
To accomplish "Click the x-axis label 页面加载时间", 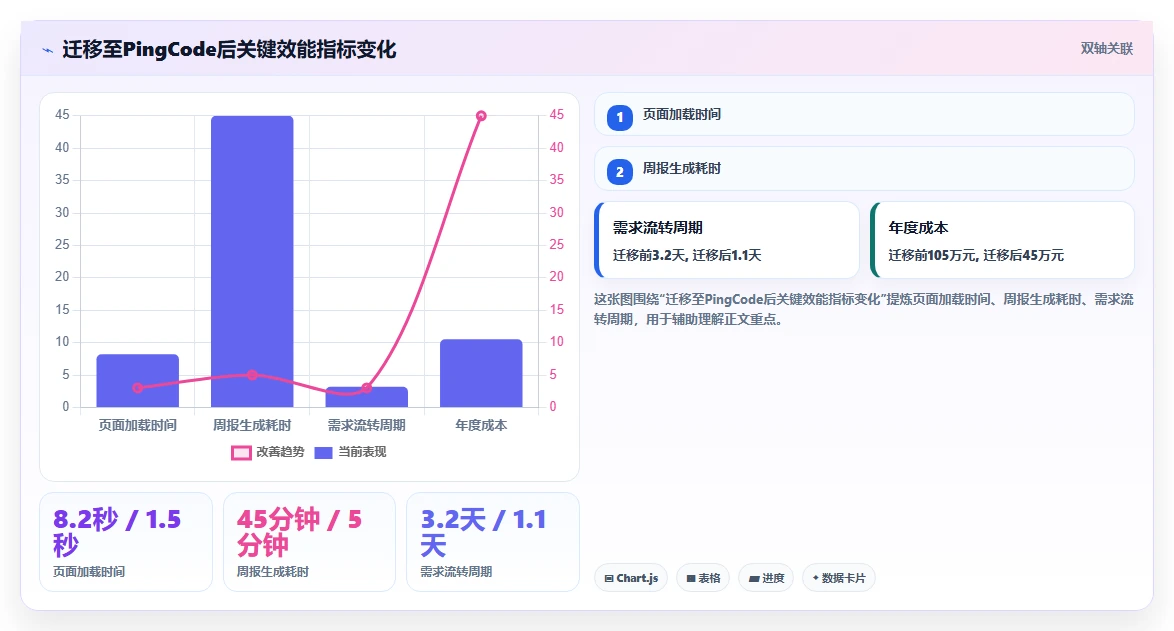I will pyautogui.click(x=138, y=425).
